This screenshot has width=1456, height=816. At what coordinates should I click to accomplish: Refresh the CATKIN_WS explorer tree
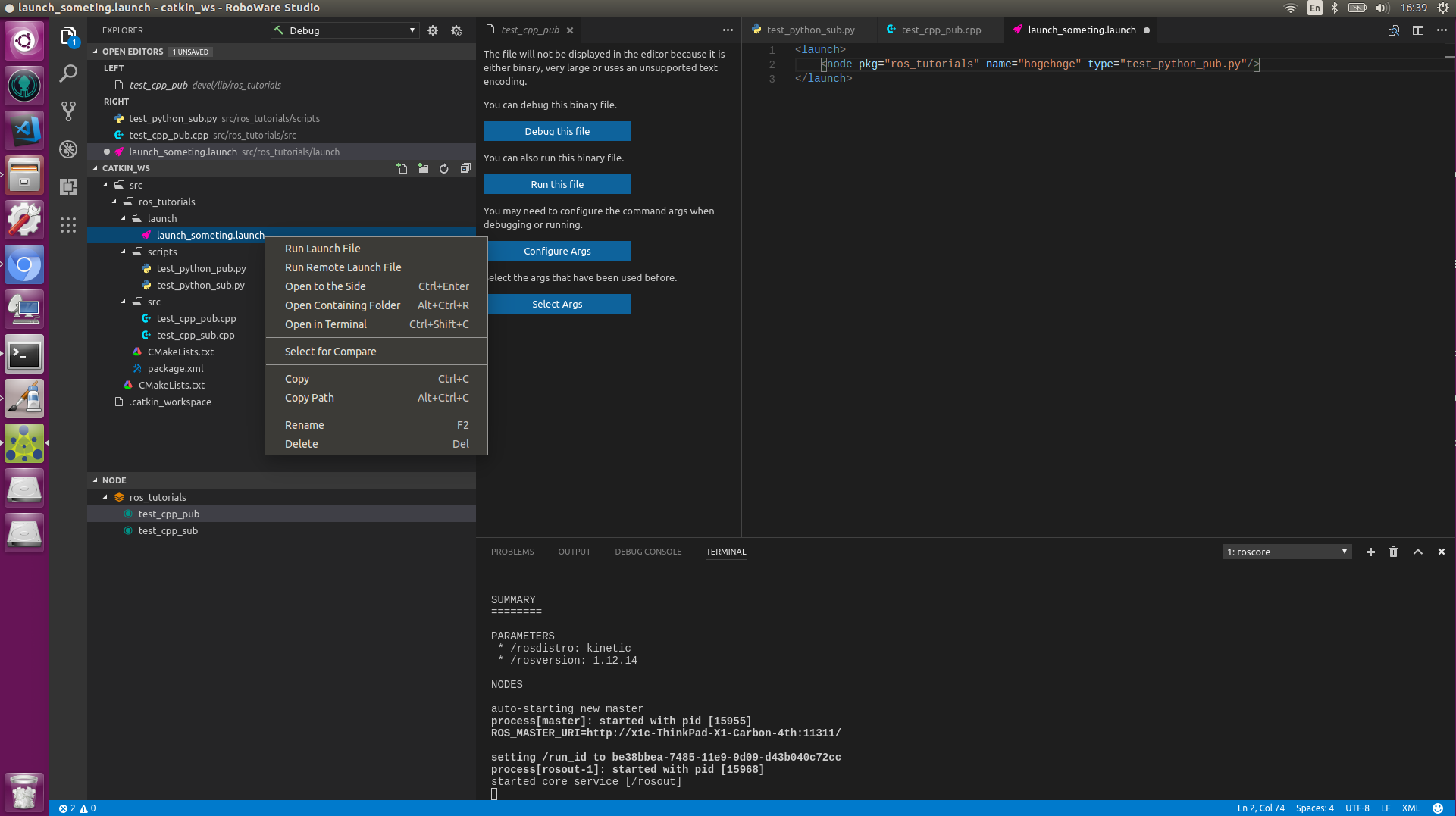[444, 168]
